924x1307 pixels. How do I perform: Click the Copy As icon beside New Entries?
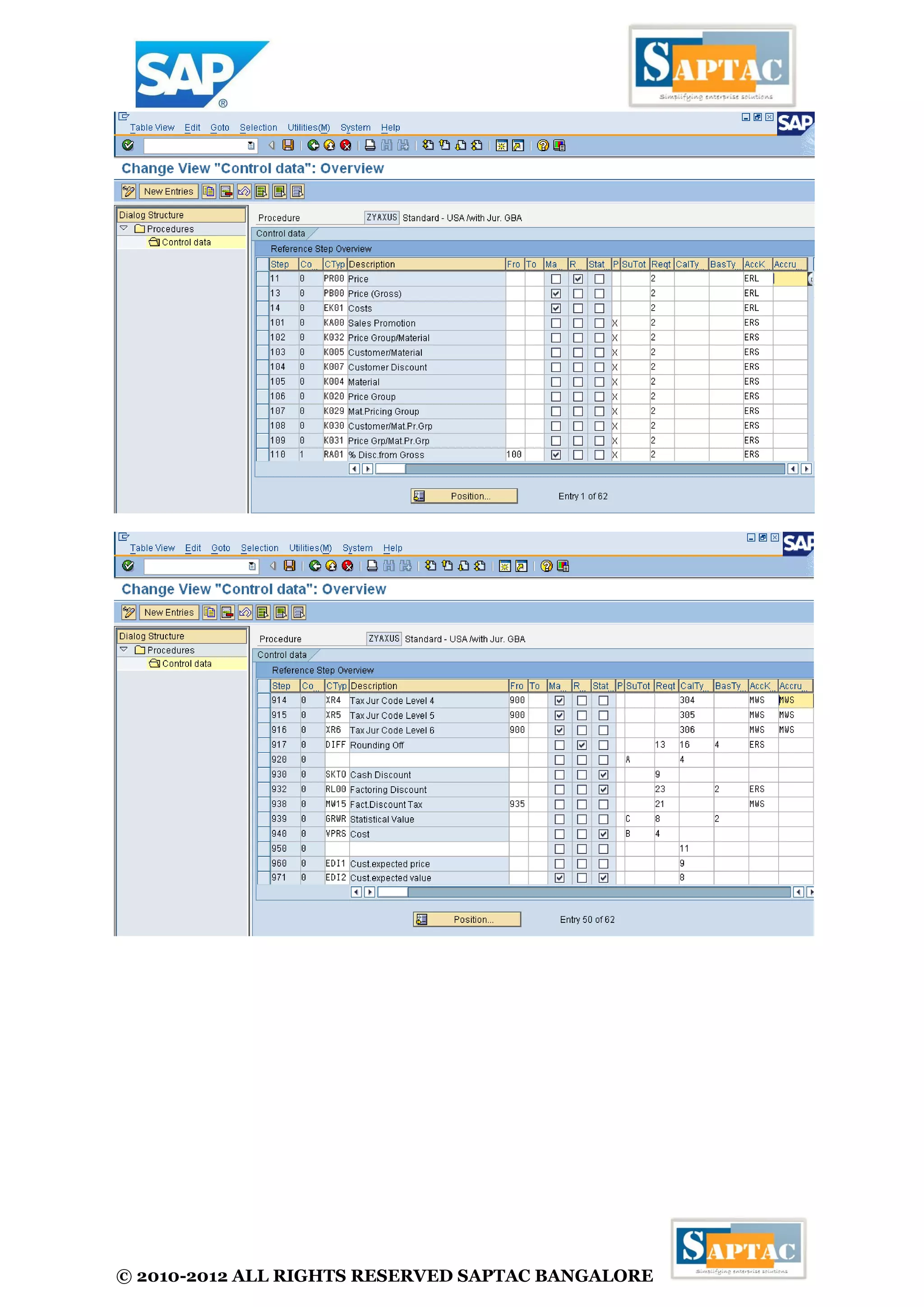(209, 191)
